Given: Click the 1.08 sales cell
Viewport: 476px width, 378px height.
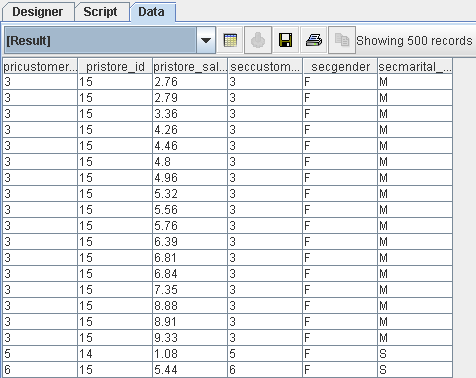Looking at the screenshot, I should click(190, 354).
